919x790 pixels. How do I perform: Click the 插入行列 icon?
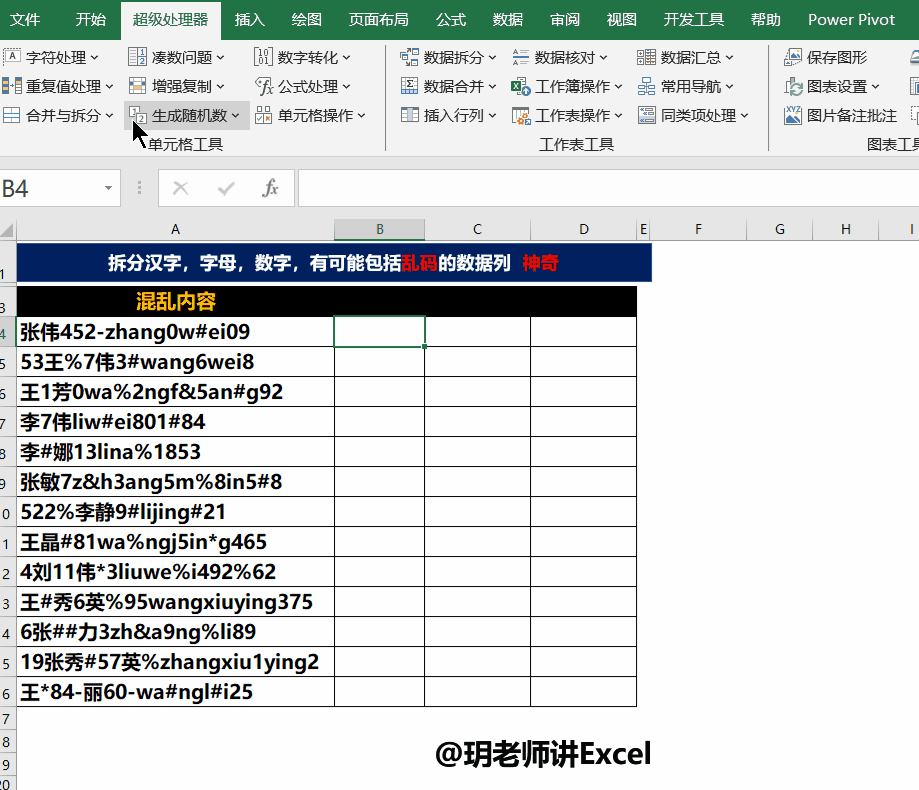click(x=410, y=115)
